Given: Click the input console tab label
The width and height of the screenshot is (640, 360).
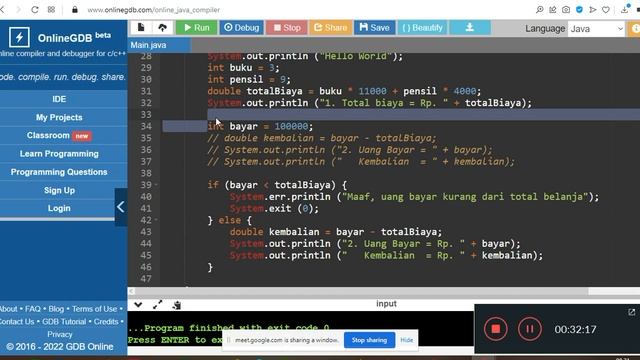Looking at the screenshot, I should coord(386,304).
